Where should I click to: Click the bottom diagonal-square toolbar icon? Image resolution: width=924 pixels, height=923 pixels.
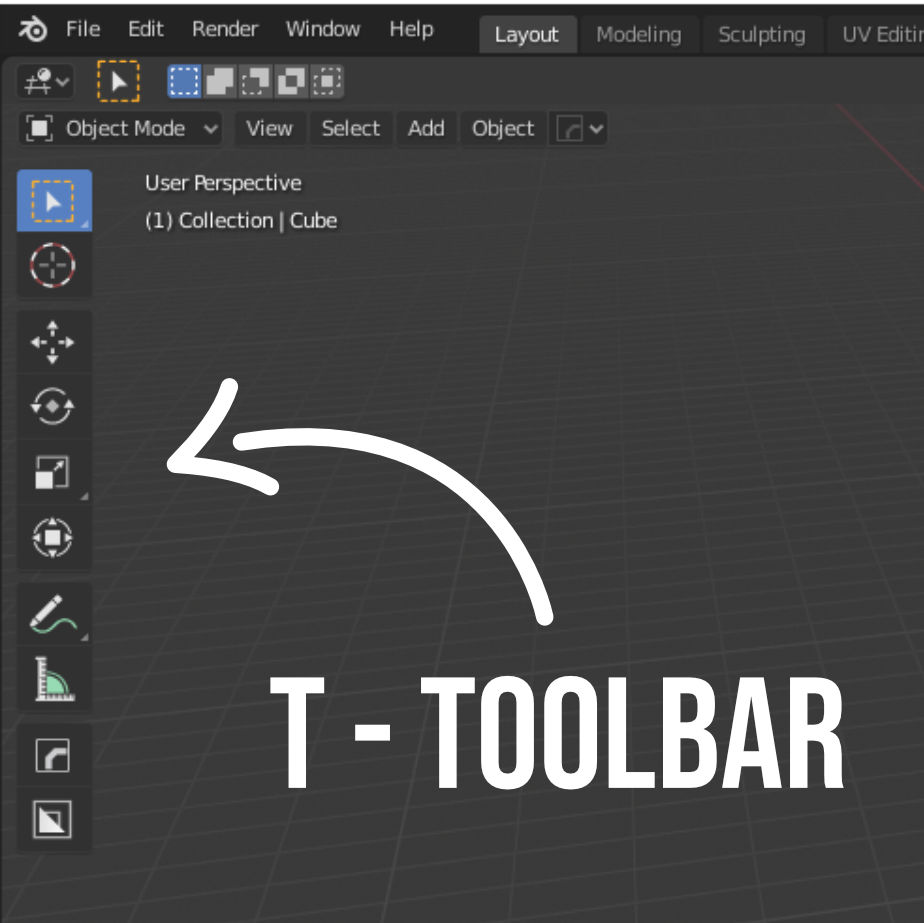53,820
